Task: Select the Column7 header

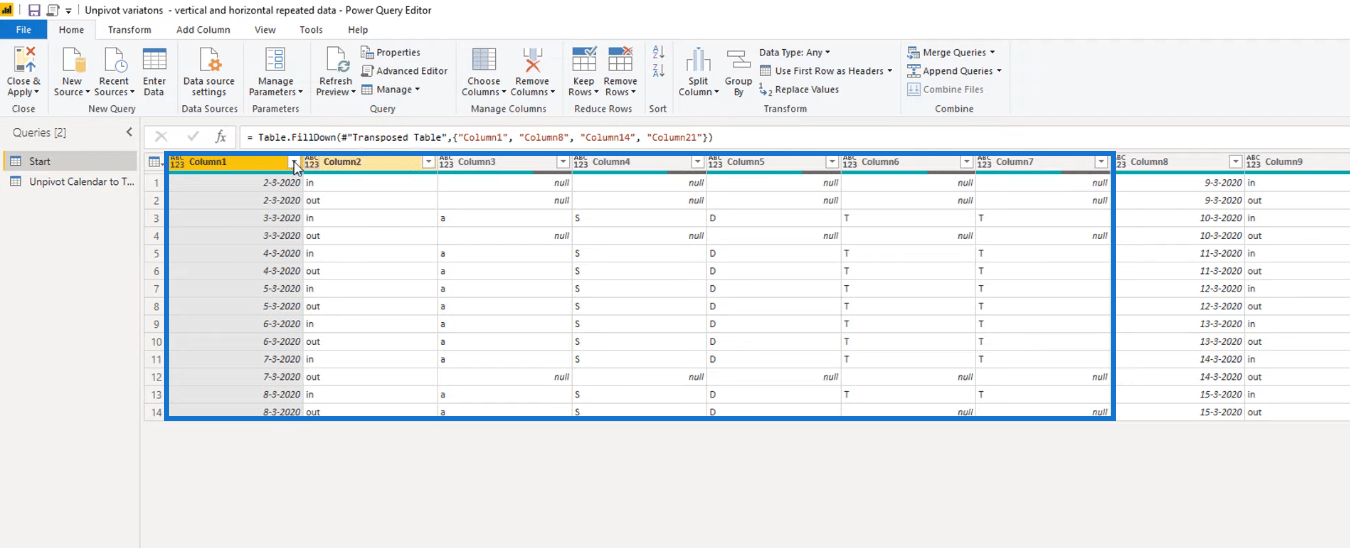Action: tap(1043, 162)
